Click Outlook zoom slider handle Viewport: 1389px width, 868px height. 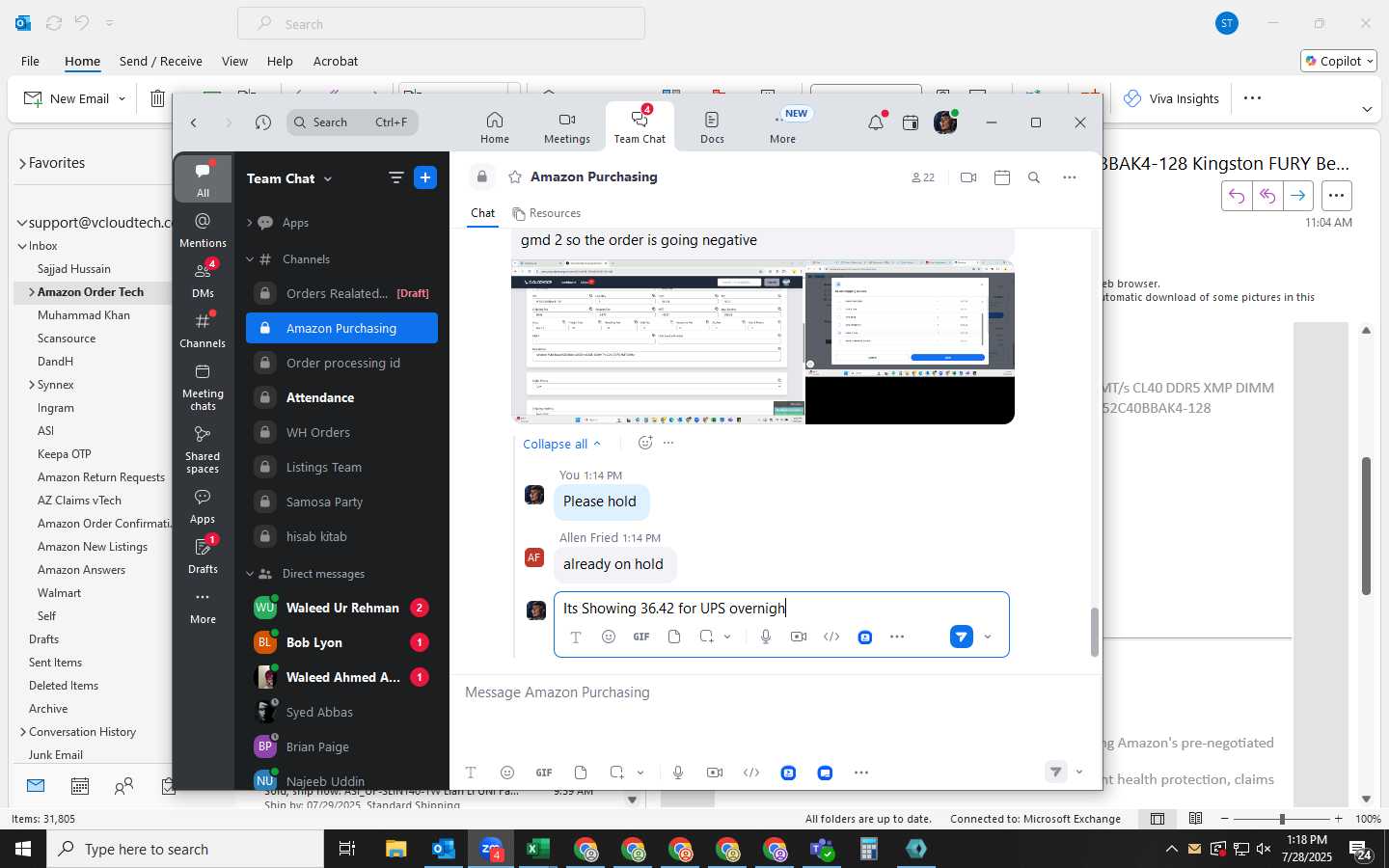1282,819
